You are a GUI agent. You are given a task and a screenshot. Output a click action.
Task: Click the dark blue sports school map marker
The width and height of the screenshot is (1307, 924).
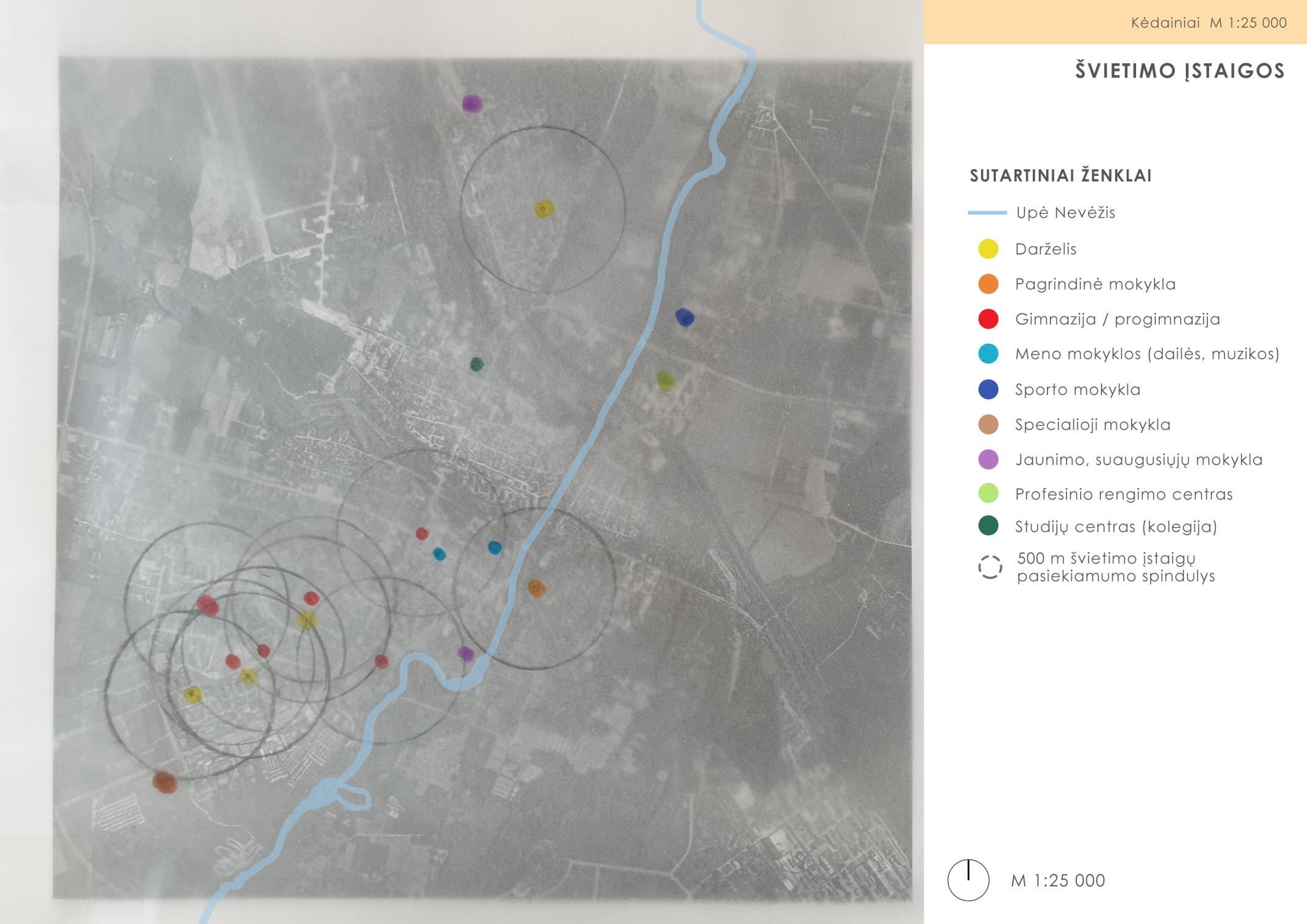685,317
